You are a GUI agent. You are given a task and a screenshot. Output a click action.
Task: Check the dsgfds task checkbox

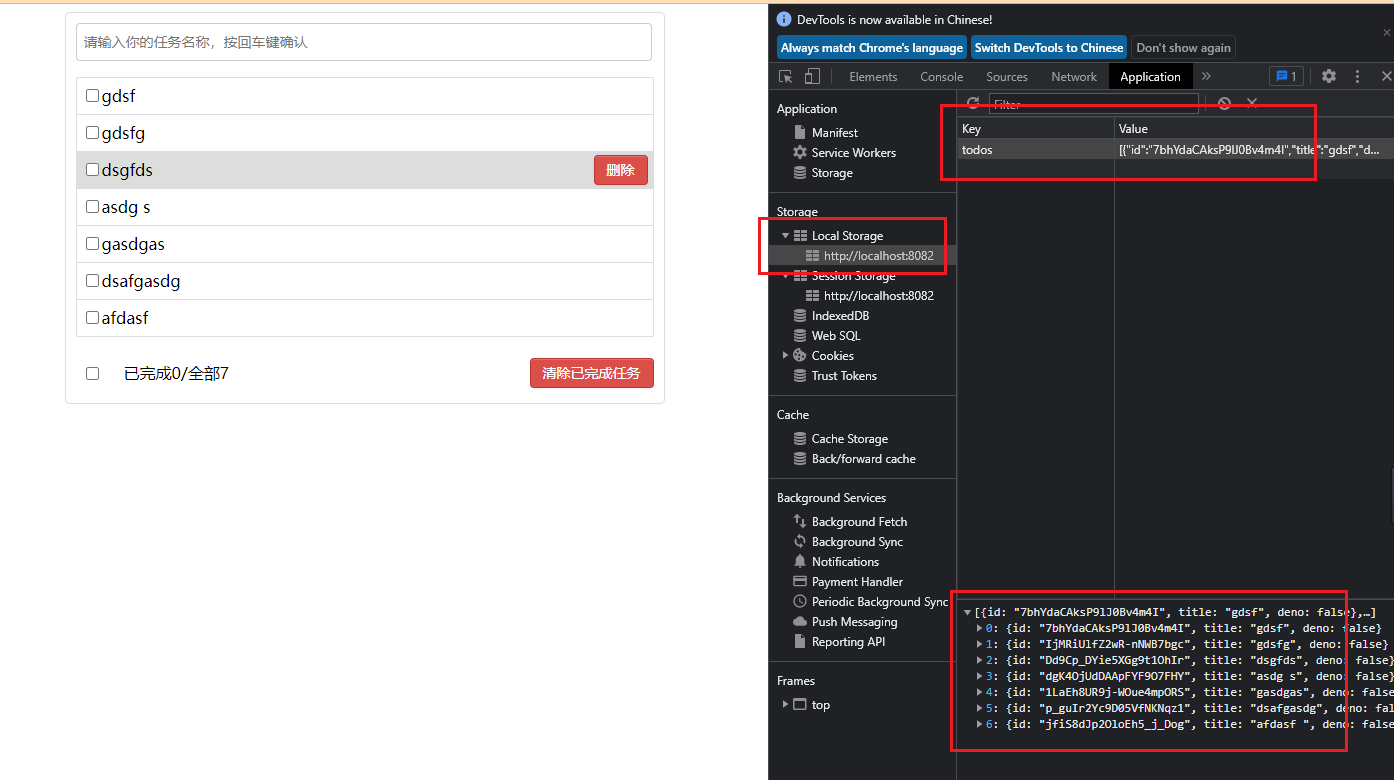pyautogui.click(x=92, y=170)
